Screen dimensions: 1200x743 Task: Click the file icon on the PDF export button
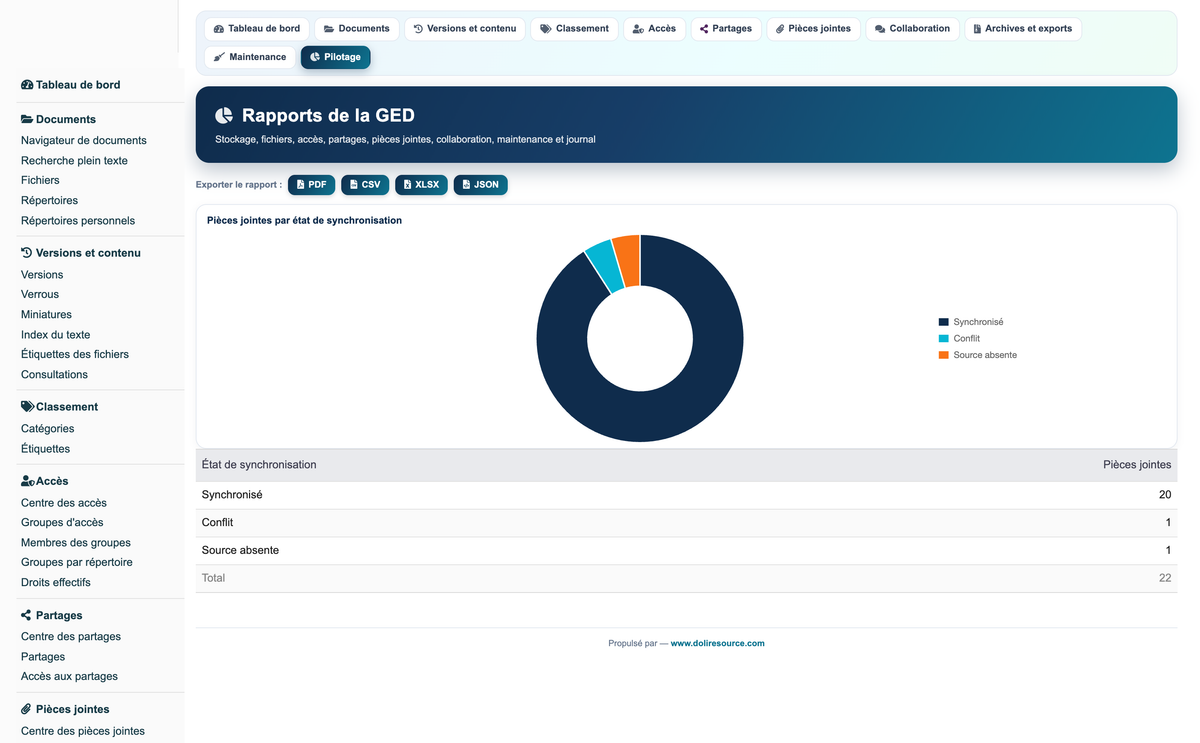[300, 185]
